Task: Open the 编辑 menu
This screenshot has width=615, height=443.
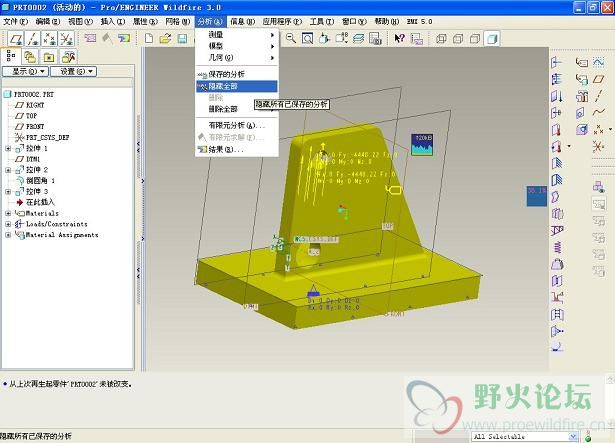Action: (47, 22)
